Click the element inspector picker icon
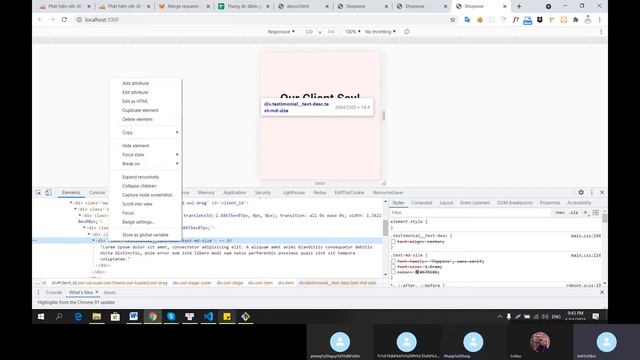The width and height of the screenshot is (640, 360). [x=38, y=193]
